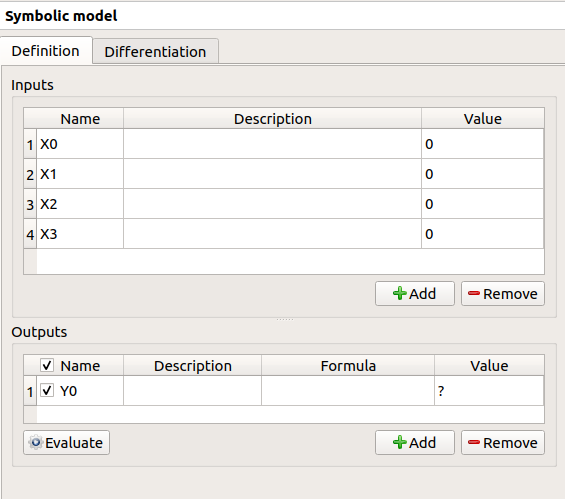Click the Value cell of X3
565x499 pixels.
pyautogui.click(x=482, y=233)
